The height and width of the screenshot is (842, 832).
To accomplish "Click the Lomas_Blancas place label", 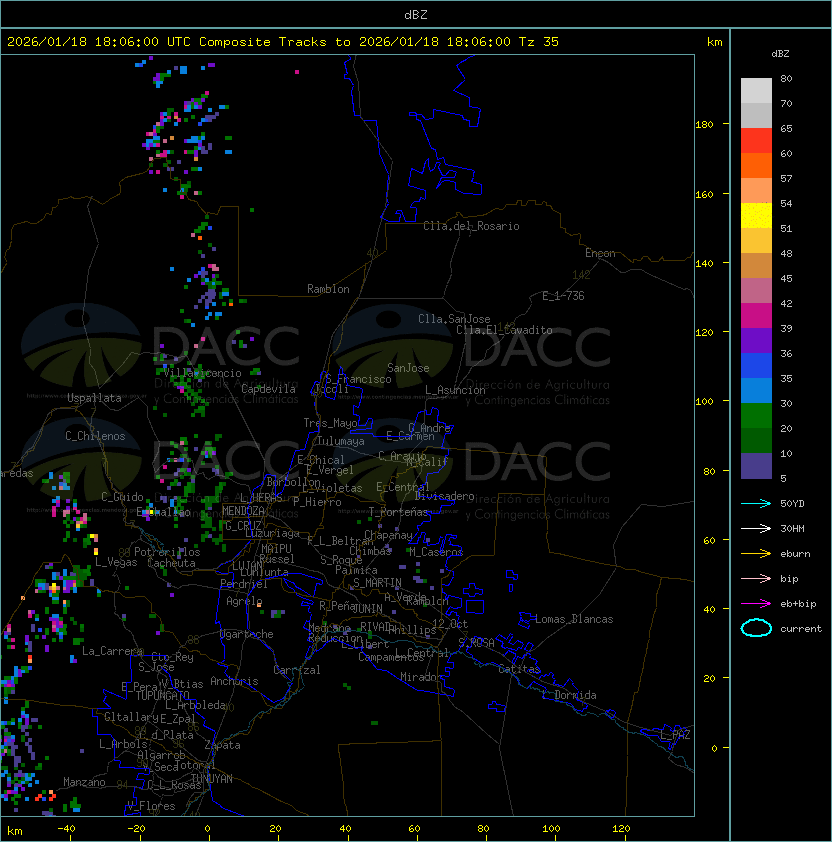I will pos(574,619).
